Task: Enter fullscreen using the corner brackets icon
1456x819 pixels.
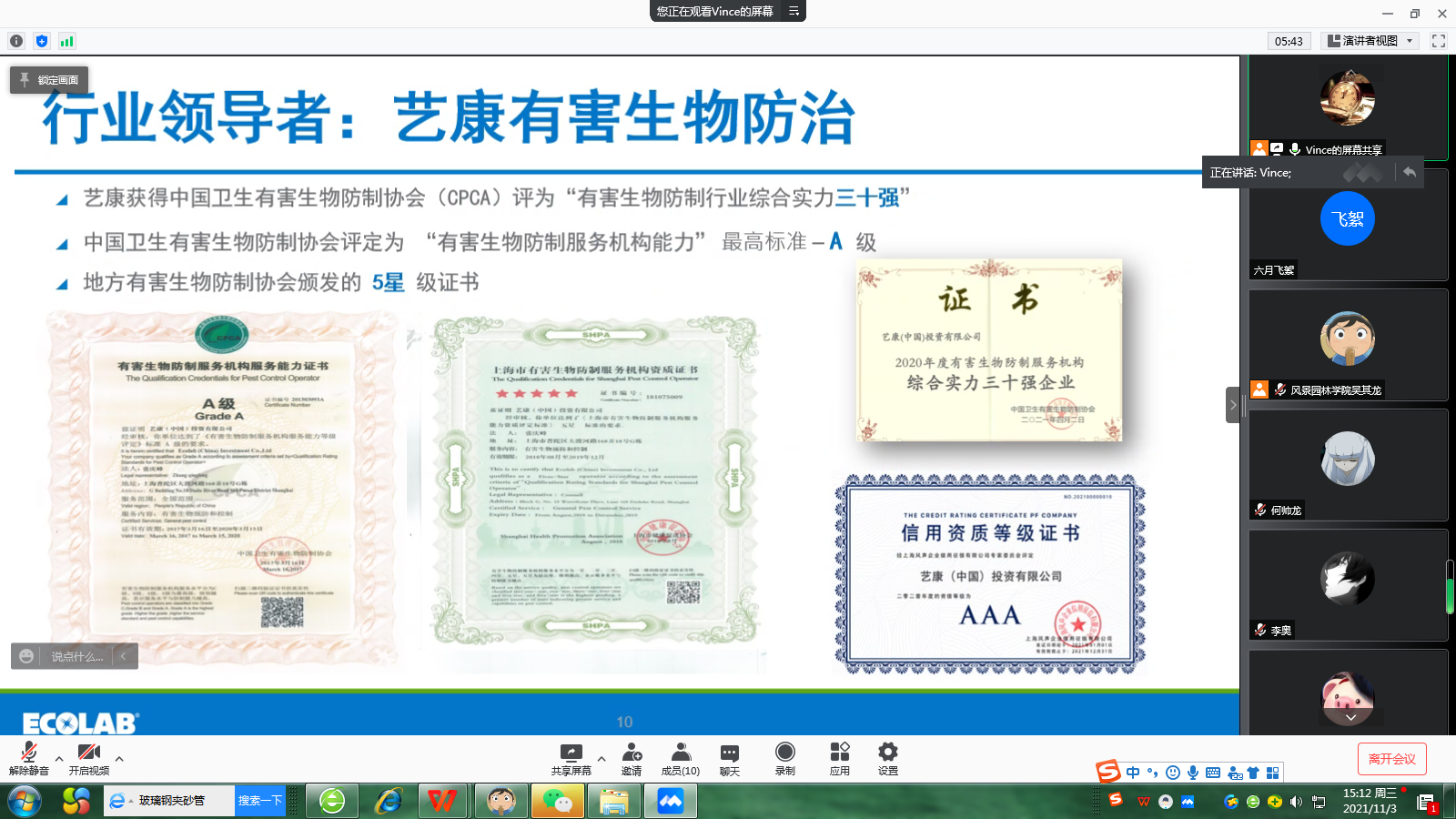Action: (1439, 41)
